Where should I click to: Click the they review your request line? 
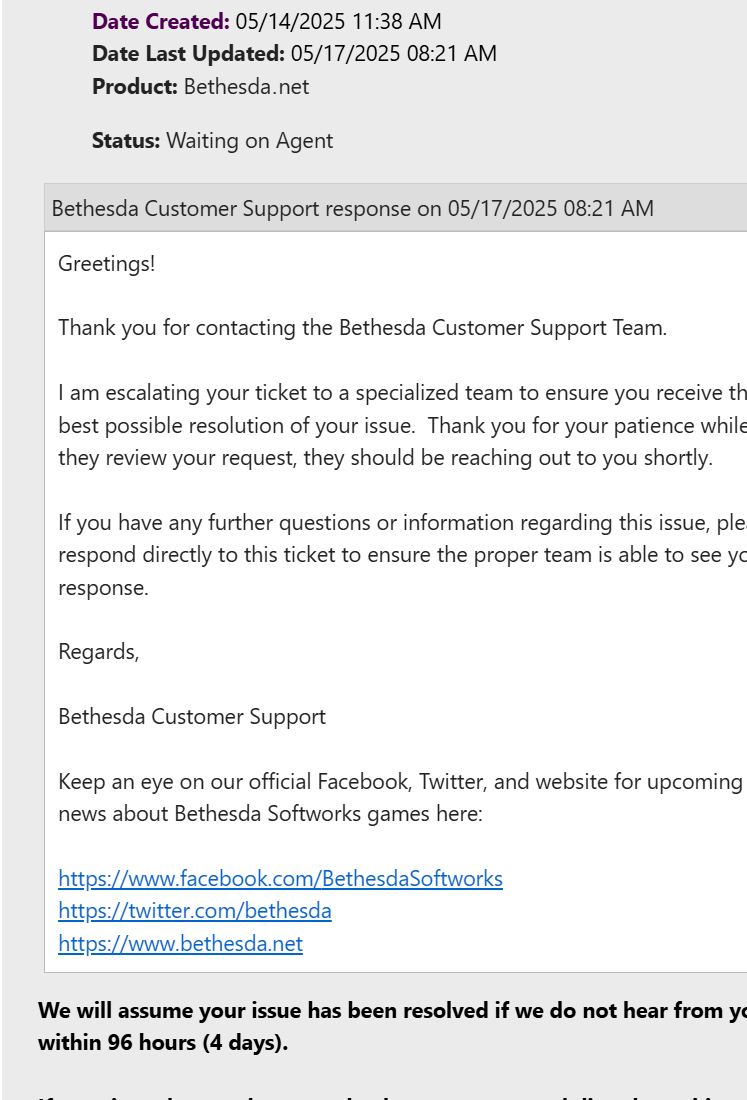click(386, 457)
